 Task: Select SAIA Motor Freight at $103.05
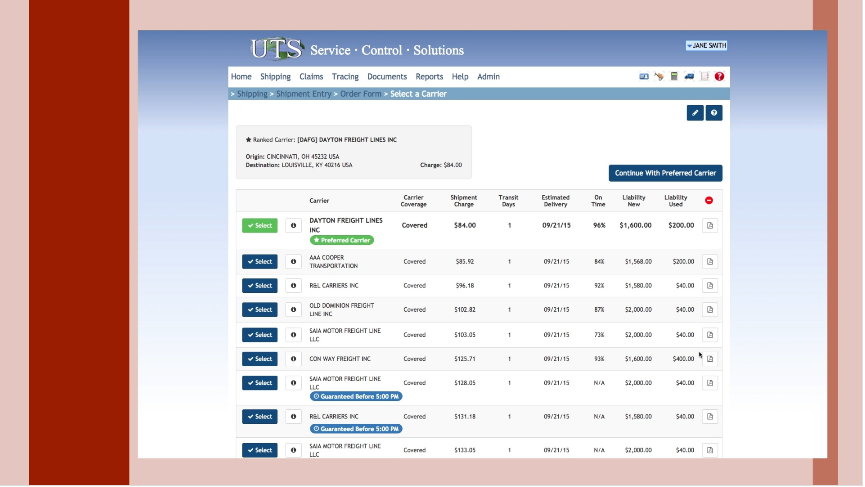260,335
